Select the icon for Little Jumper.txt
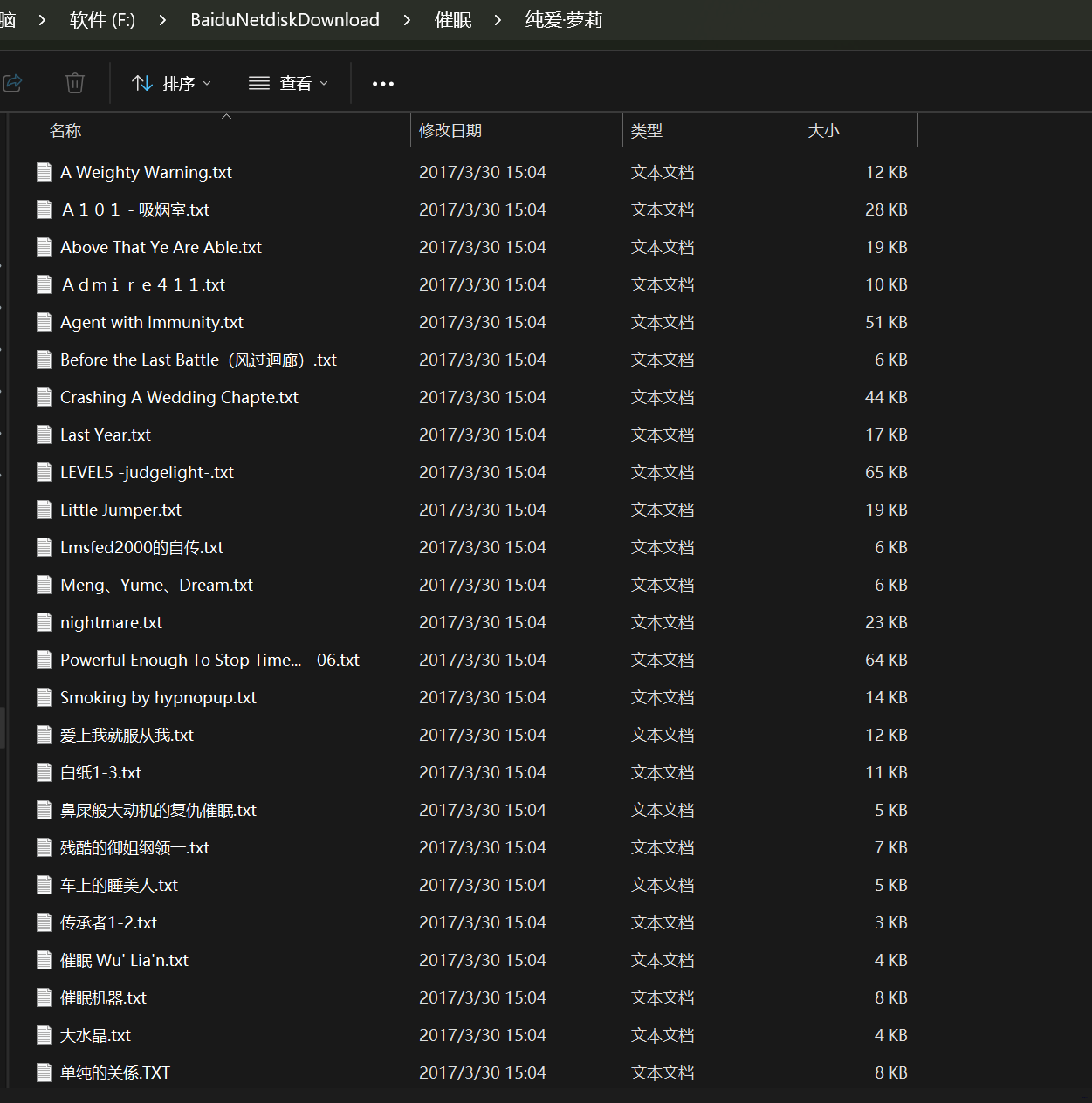 click(x=44, y=510)
